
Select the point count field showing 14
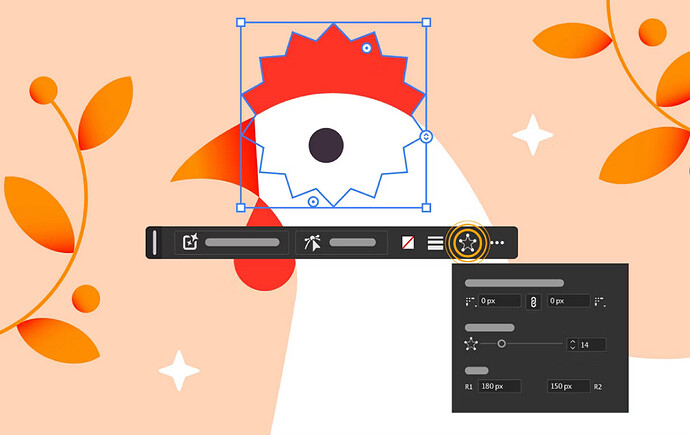[x=592, y=345]
